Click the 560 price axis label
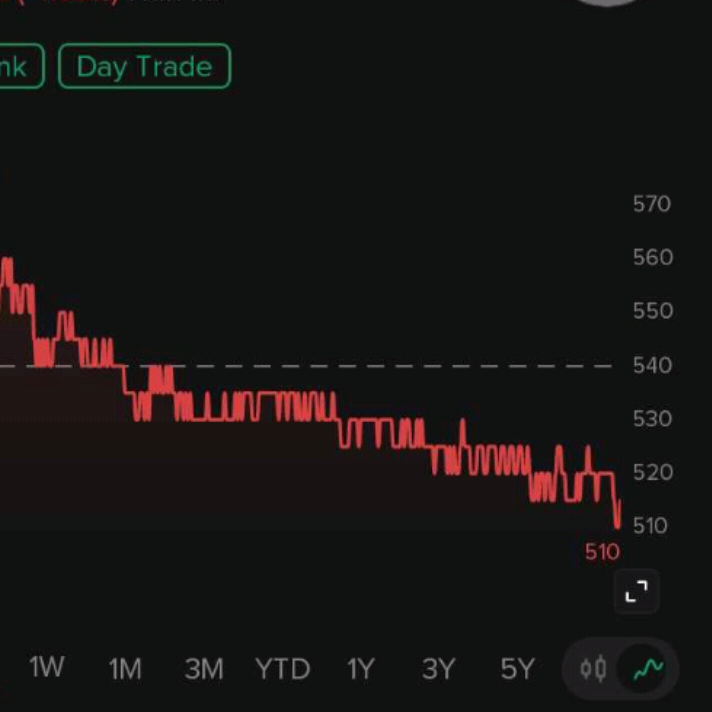The image size is (712, 712). [x=652, y=257]
